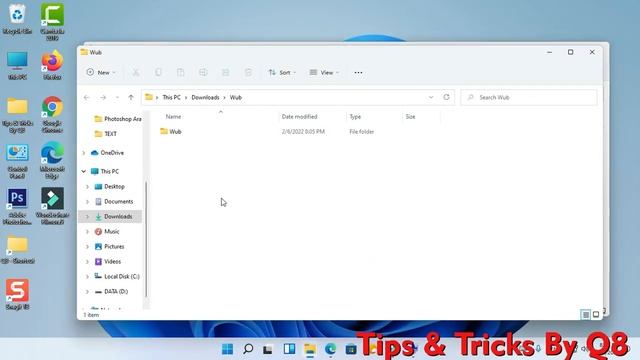Switch to large icons view layout
Viewport: 640px width, 360px height.
pyautogui.click(x=596, y=314)
